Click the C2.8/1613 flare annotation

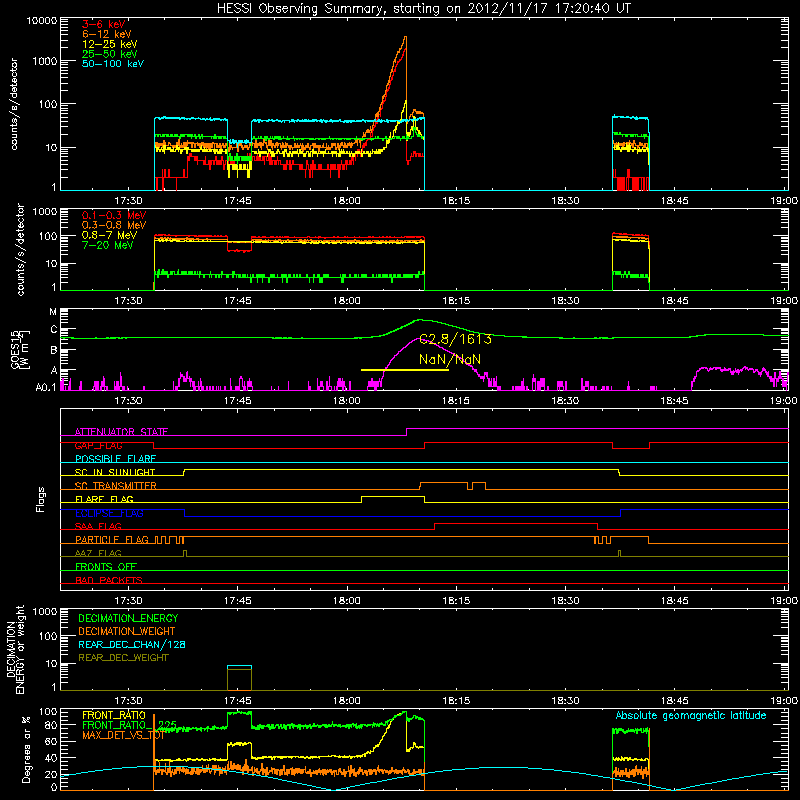pyautogui.click(x=455, y=339)
